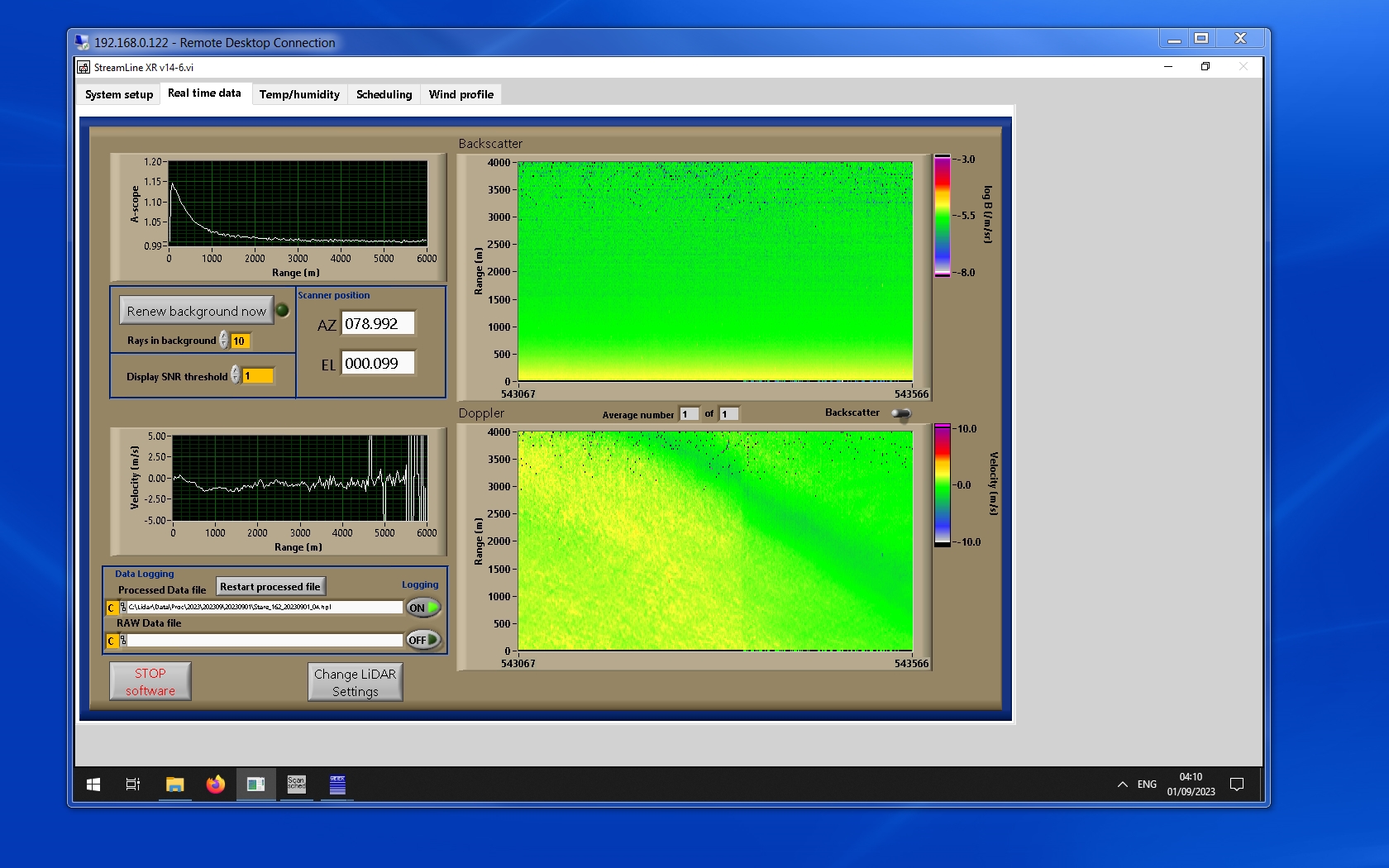Click the AZ scanner position field

pyautogui.click(x=379, y=324)
